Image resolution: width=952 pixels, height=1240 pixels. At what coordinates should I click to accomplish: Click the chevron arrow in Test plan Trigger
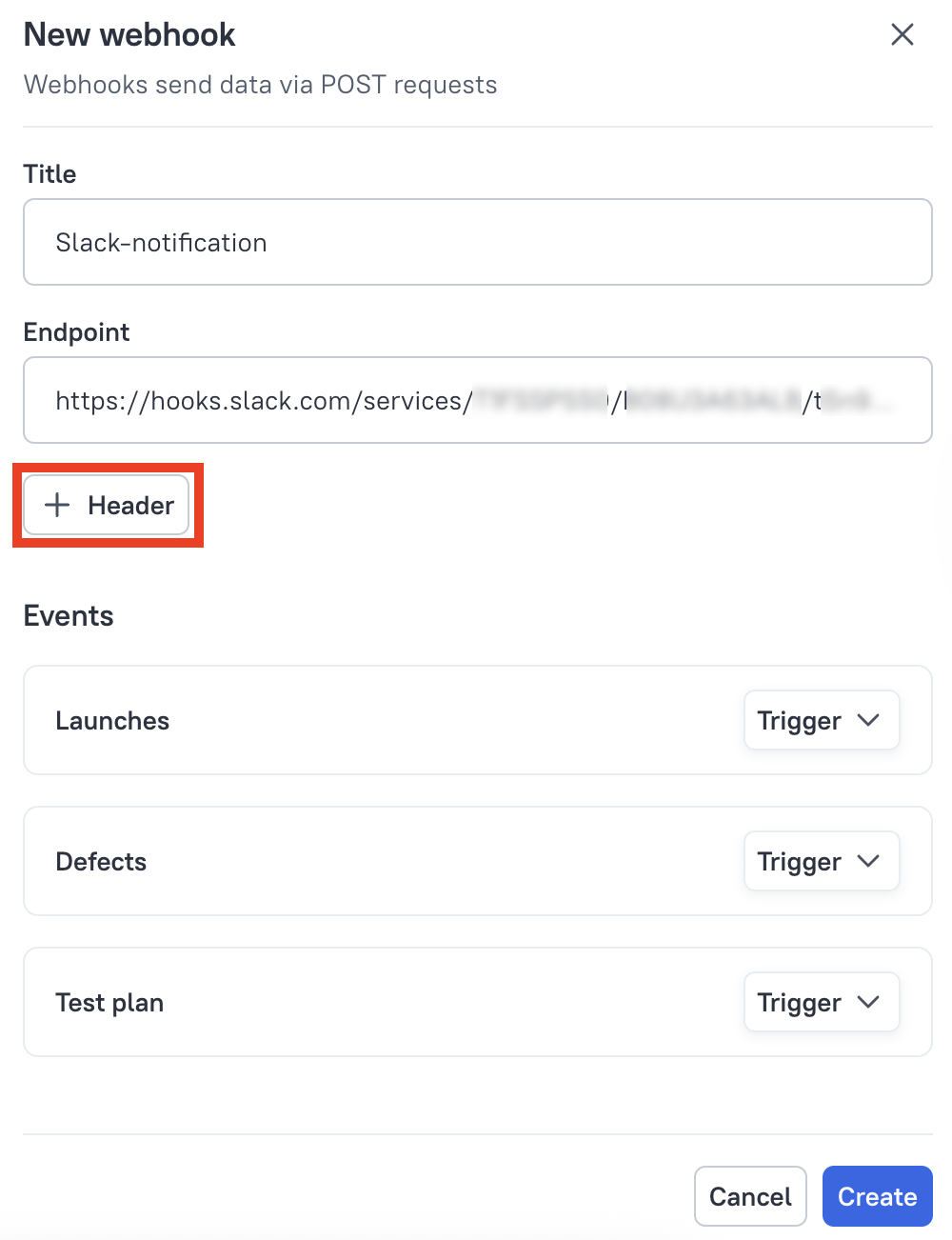click(868, 1002)
